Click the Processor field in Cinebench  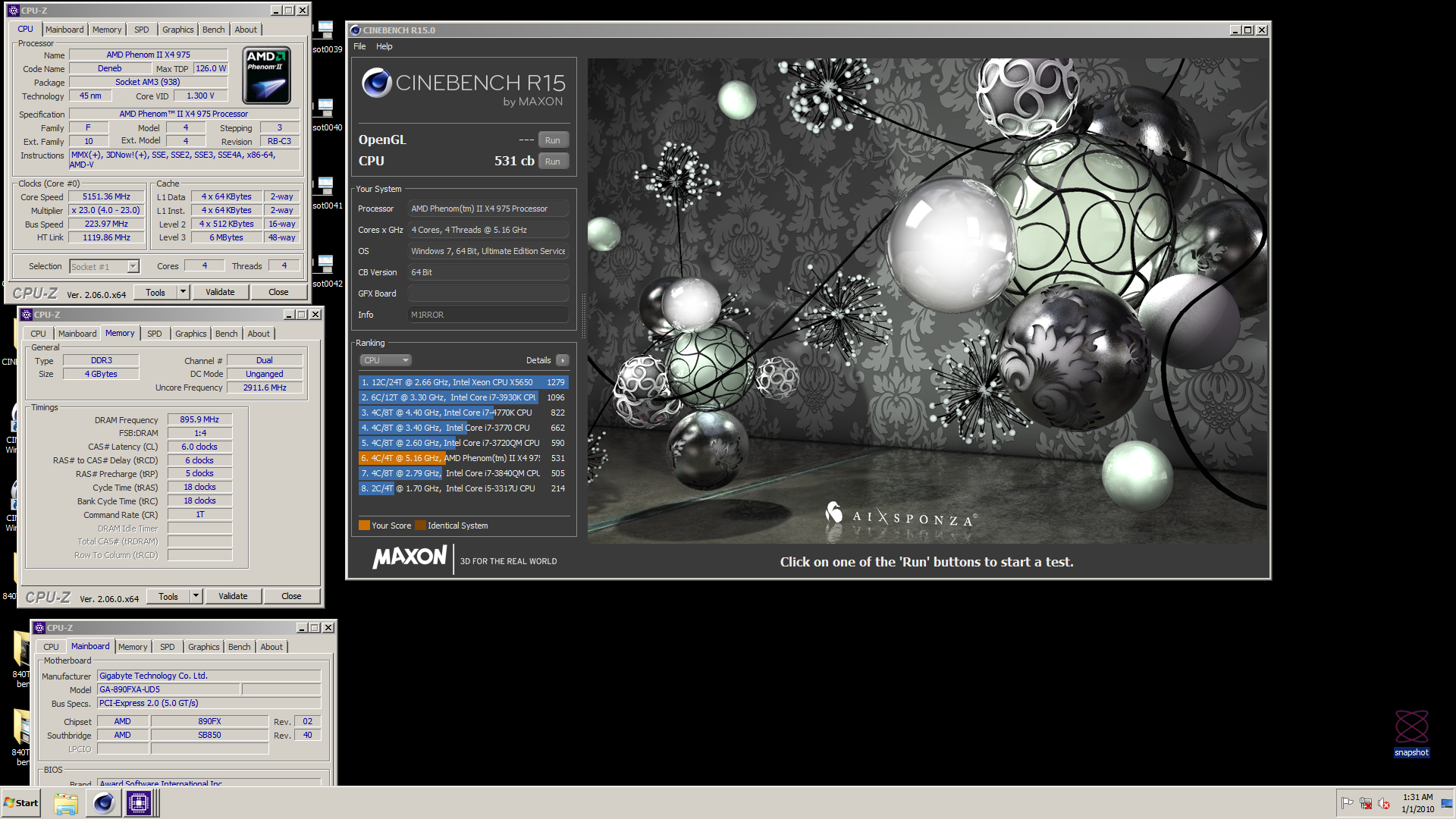click(x=488, y=209)
